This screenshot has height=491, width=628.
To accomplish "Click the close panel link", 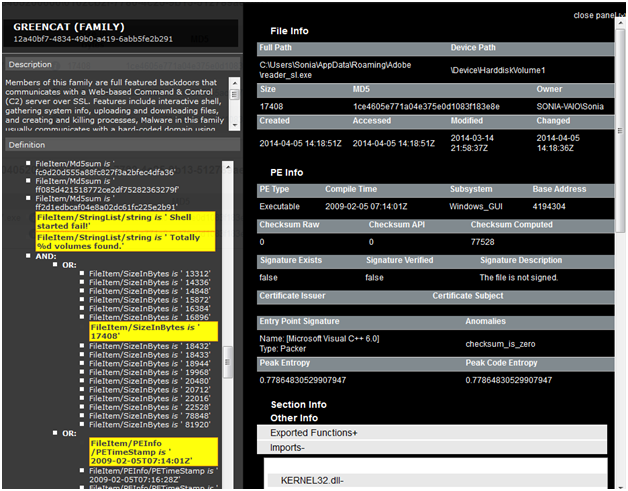I will tap(597, 15).
